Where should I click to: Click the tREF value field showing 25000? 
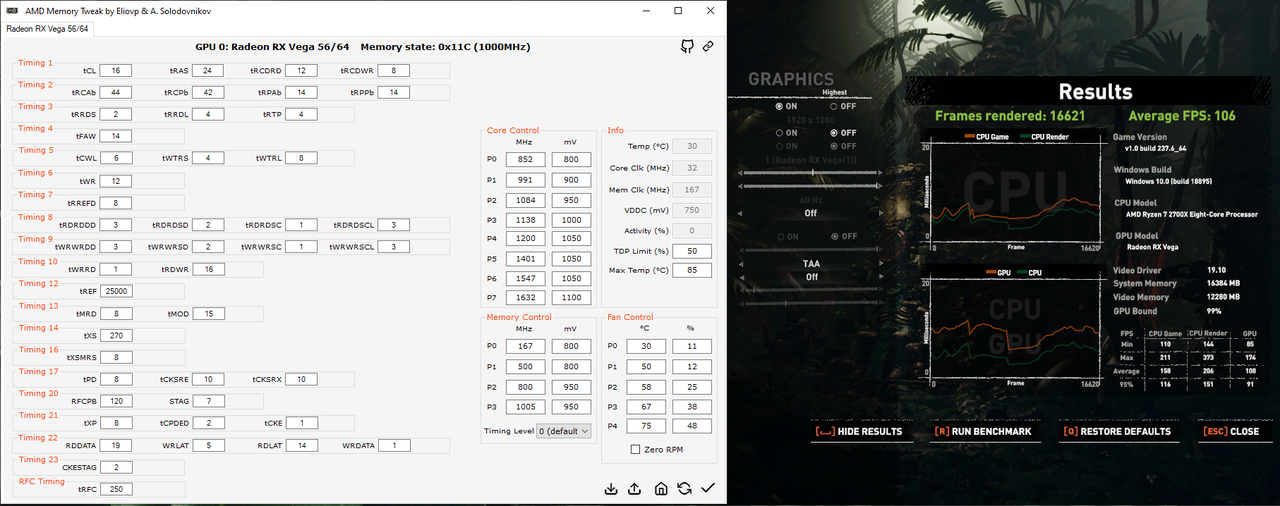116,291
